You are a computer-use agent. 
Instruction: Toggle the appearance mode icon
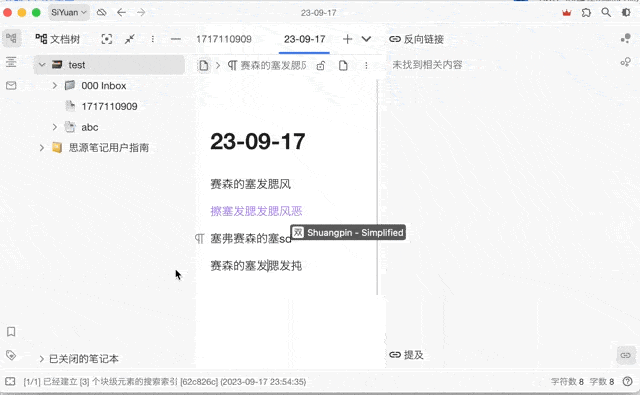(626, 13)
